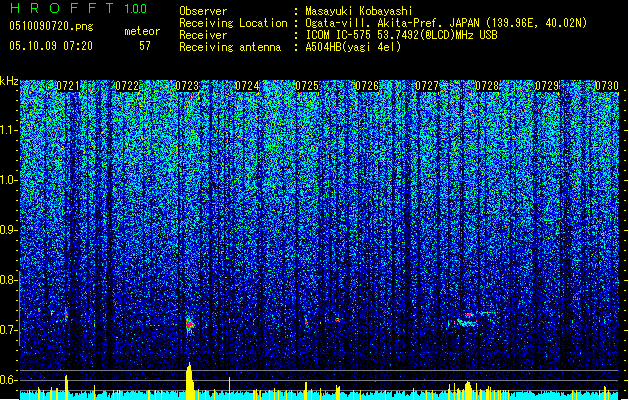
Task: Click the yellow power peak below 0721
Action: click(x=67, y=388)
